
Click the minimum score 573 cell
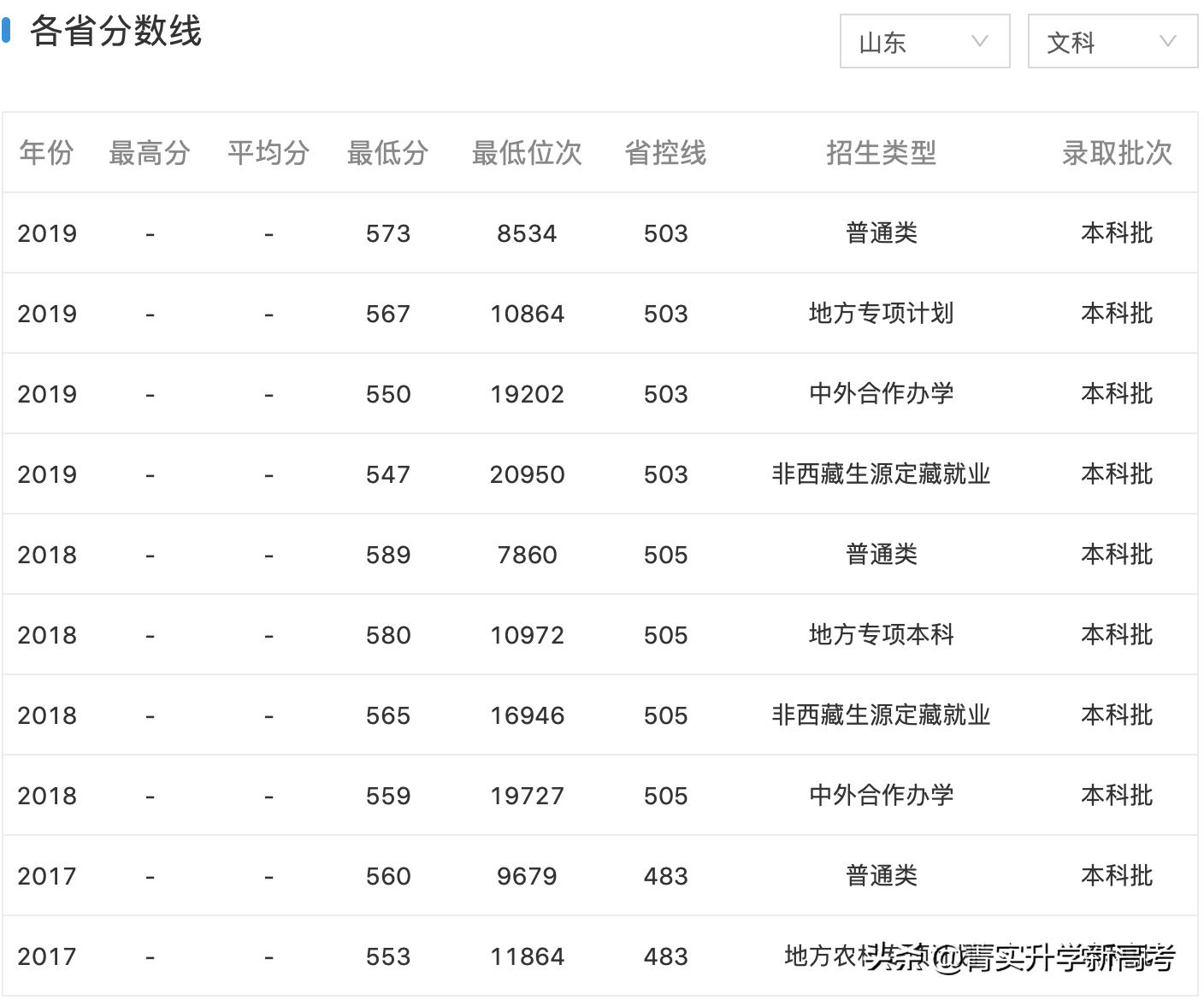coord(387,232)
